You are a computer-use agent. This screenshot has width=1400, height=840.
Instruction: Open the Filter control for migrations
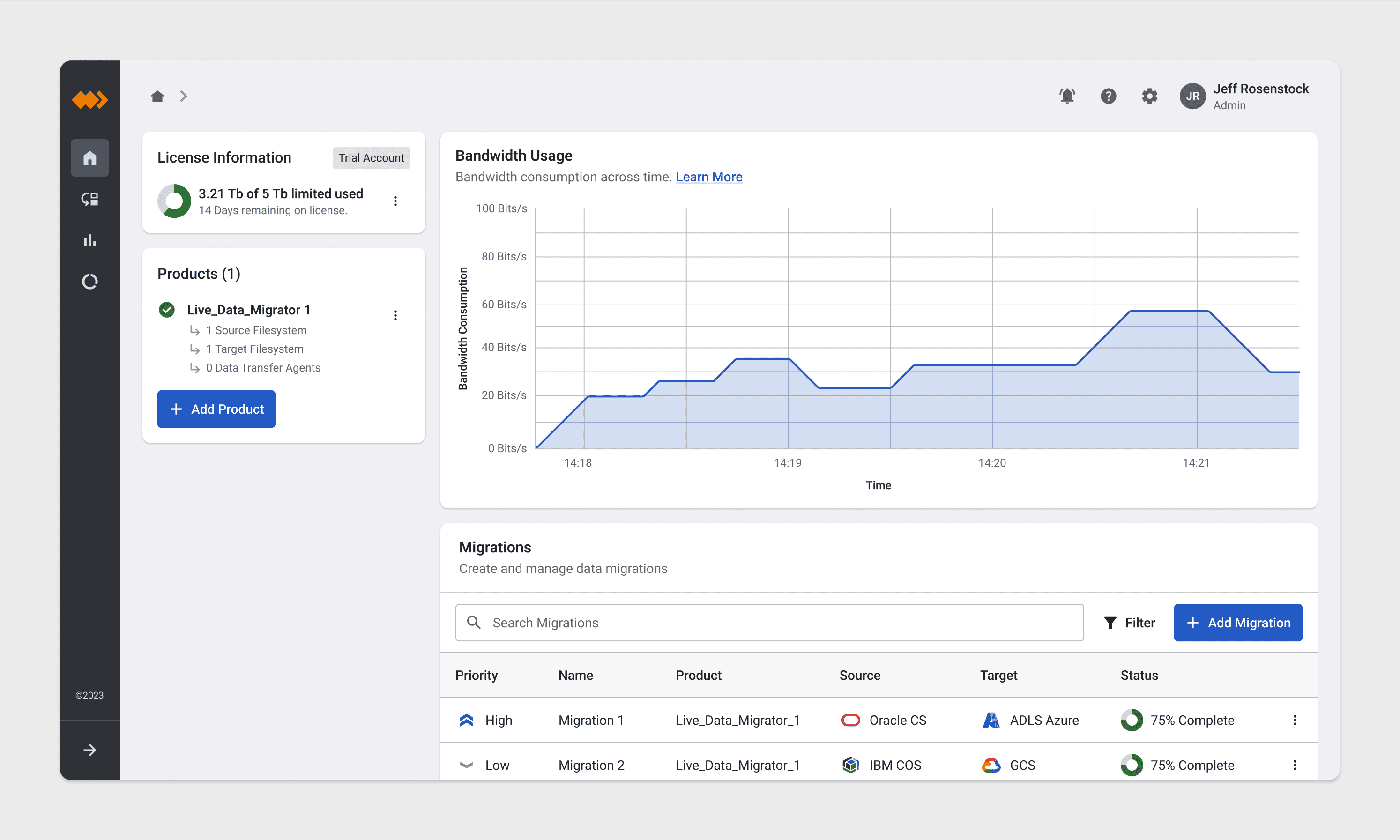click(x=1129, y=623)
